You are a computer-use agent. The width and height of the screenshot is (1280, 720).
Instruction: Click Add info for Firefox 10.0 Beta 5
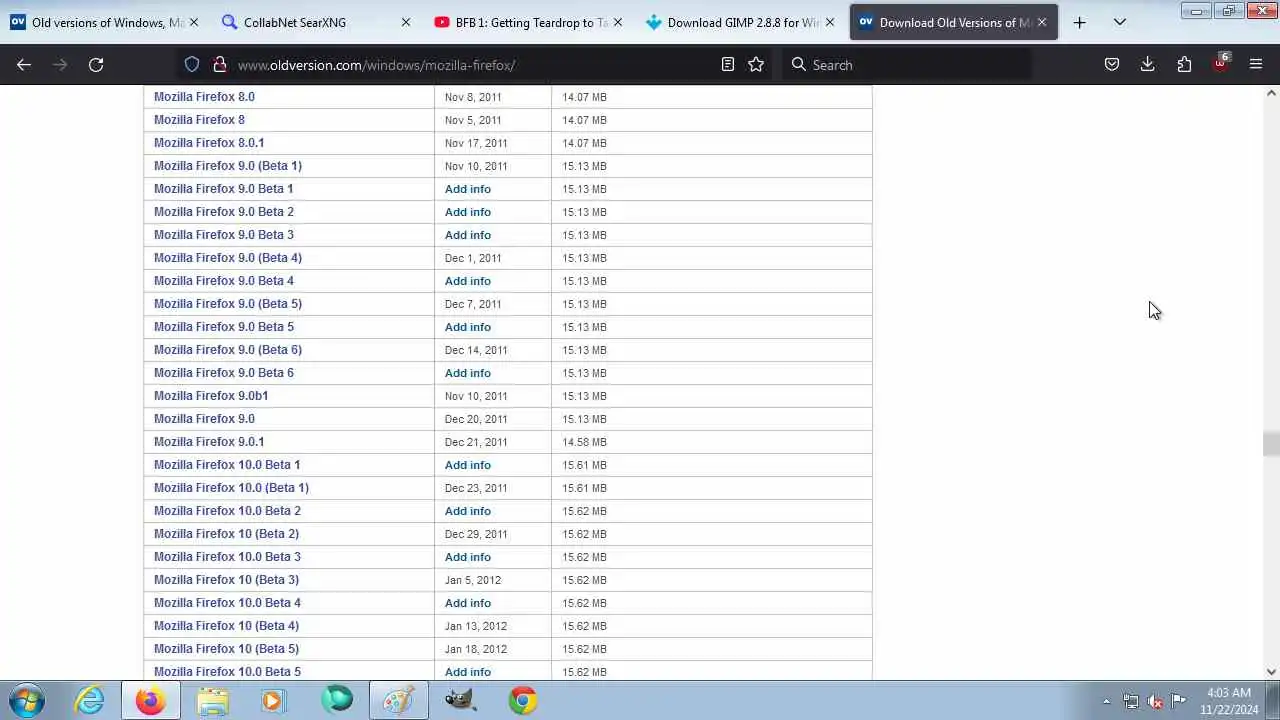pos(468,672)
